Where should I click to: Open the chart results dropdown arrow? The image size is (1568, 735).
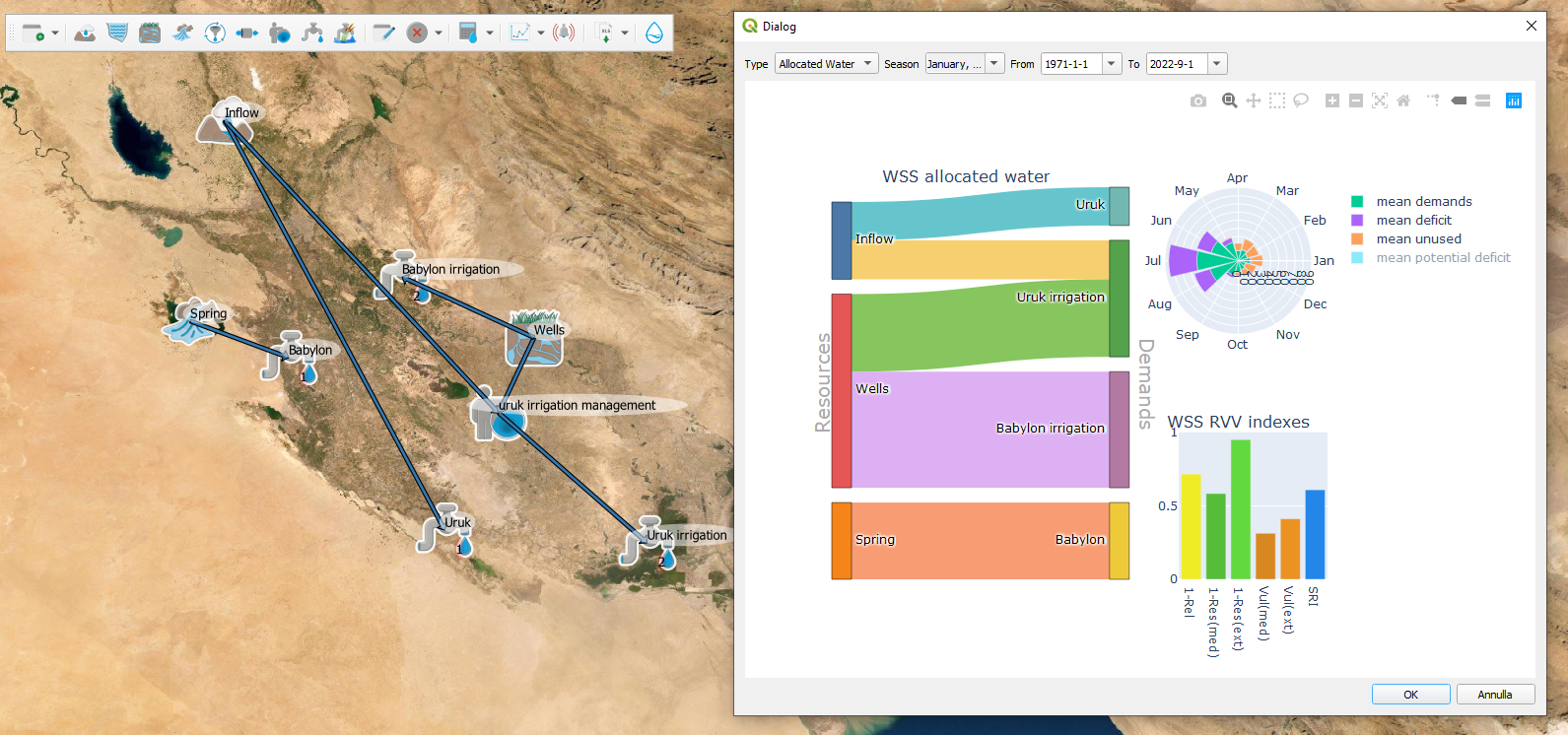[x=541, y=33]
